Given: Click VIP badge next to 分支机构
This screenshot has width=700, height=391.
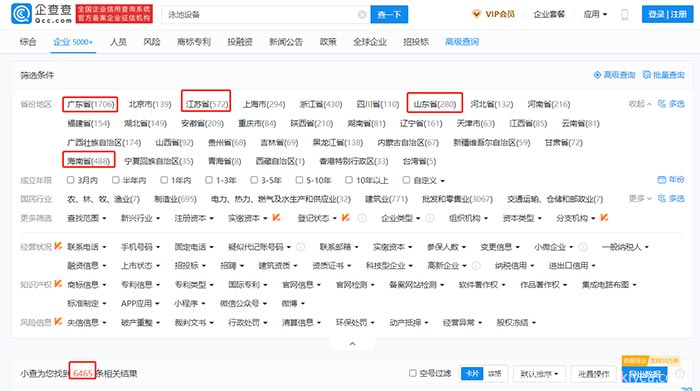Looking at the screenshot, I should click(x=604, y=217).
